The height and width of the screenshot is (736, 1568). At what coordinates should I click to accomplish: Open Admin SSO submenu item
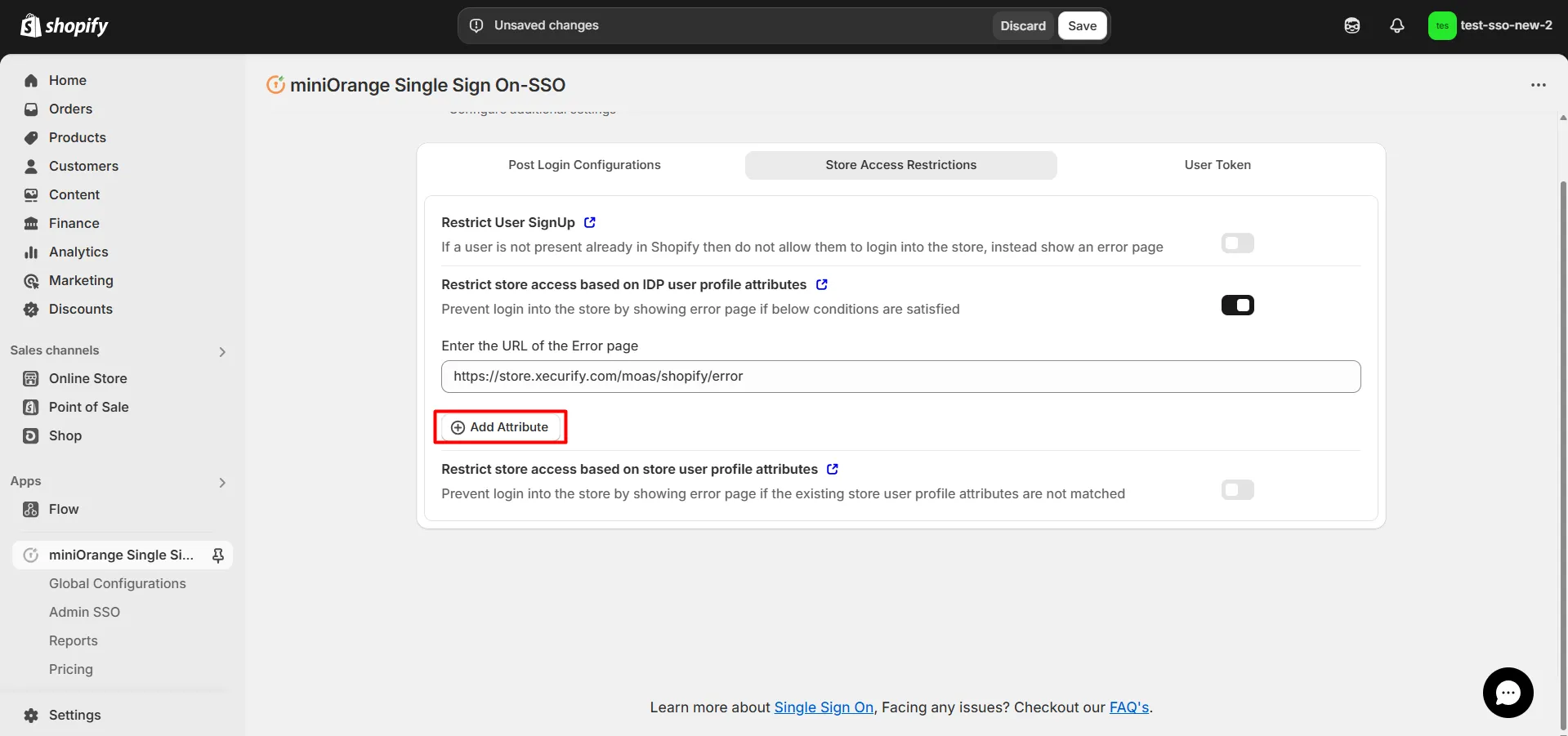click(84, 612)
